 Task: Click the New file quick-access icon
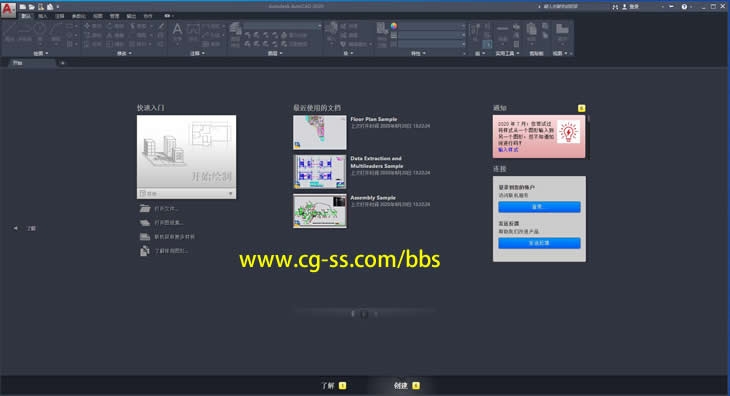pos(22,7)
